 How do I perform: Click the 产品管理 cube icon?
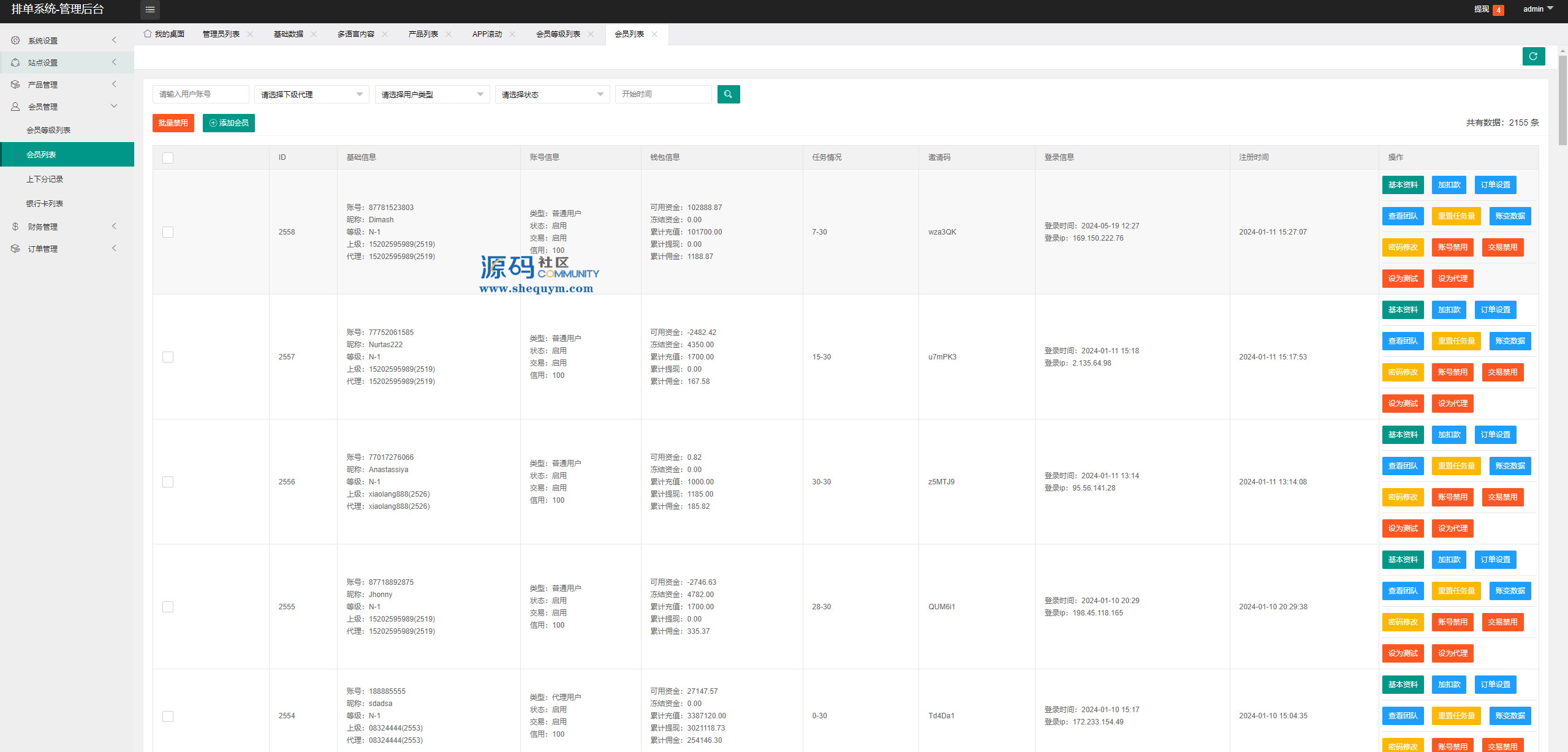coord(15,85)
